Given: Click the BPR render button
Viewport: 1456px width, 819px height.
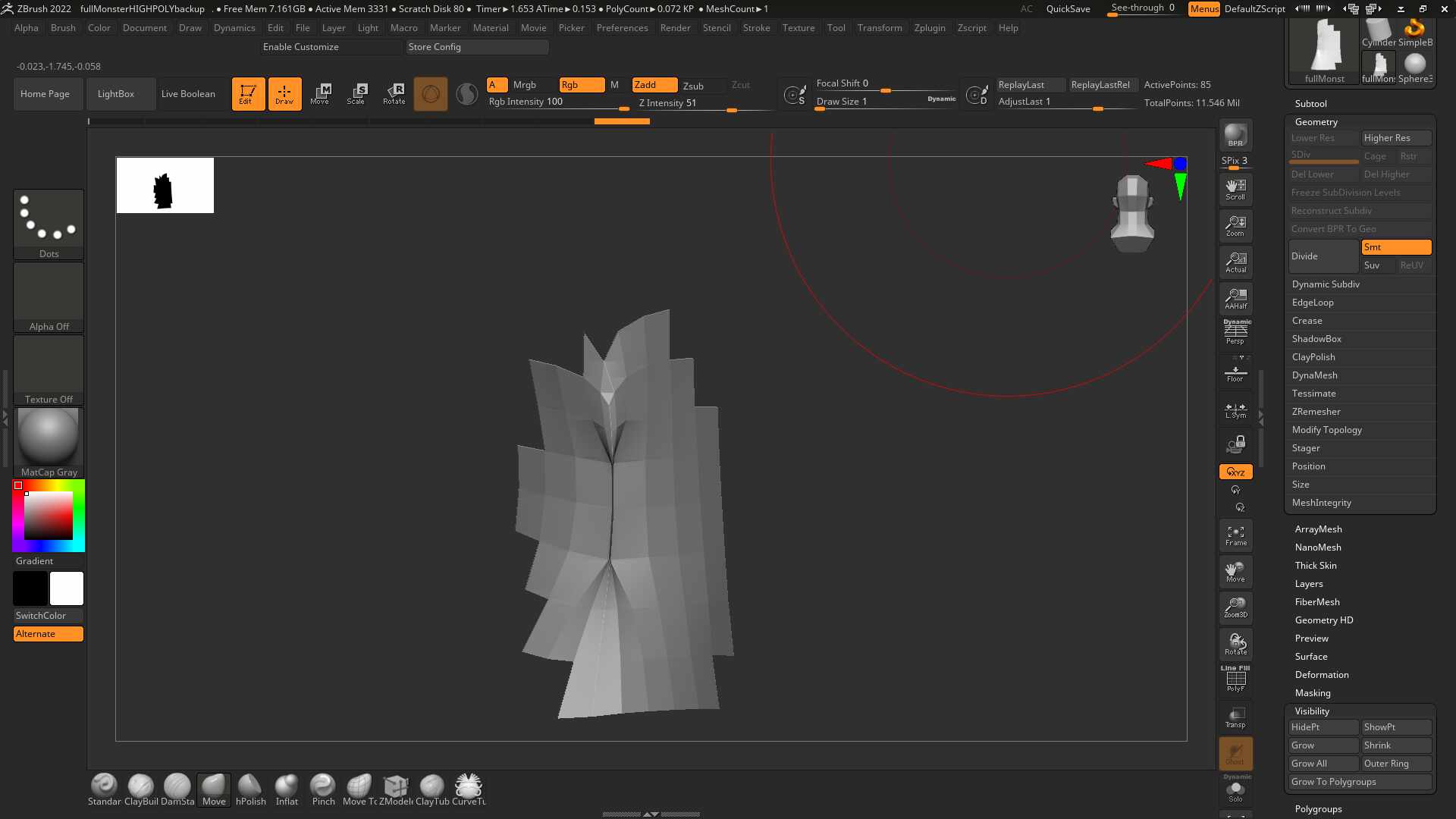Looking at the screenshot, I should tap(1235, 135).
